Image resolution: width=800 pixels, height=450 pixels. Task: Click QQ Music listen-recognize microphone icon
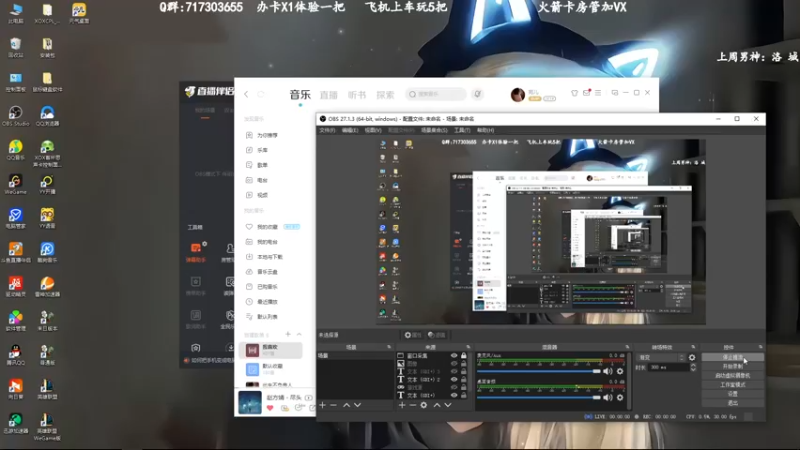click(478, 94)
